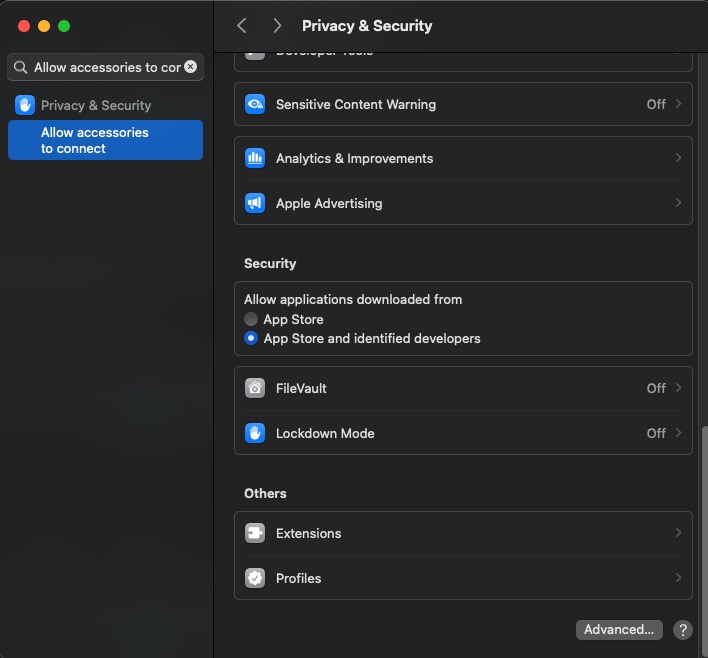Click the Sensitive Content Warning eye icon
Screen dimensions: 708x658
pos(255,104)
